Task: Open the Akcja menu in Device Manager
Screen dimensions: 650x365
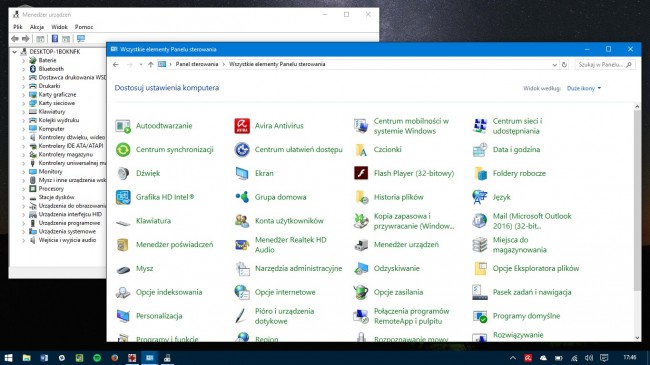Action: pos(37,27)
